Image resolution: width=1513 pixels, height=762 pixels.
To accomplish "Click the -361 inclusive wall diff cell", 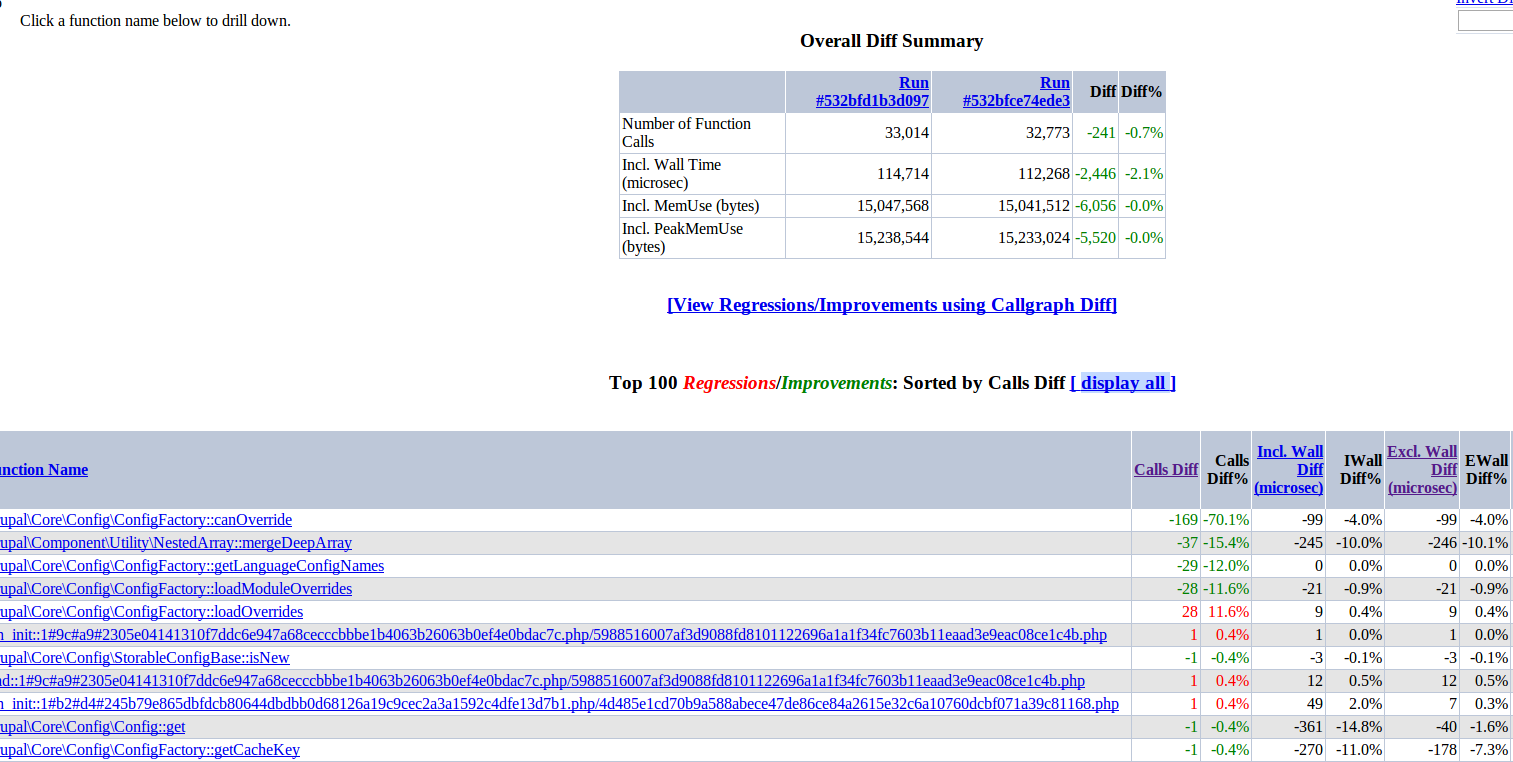I will point(1307,727).
